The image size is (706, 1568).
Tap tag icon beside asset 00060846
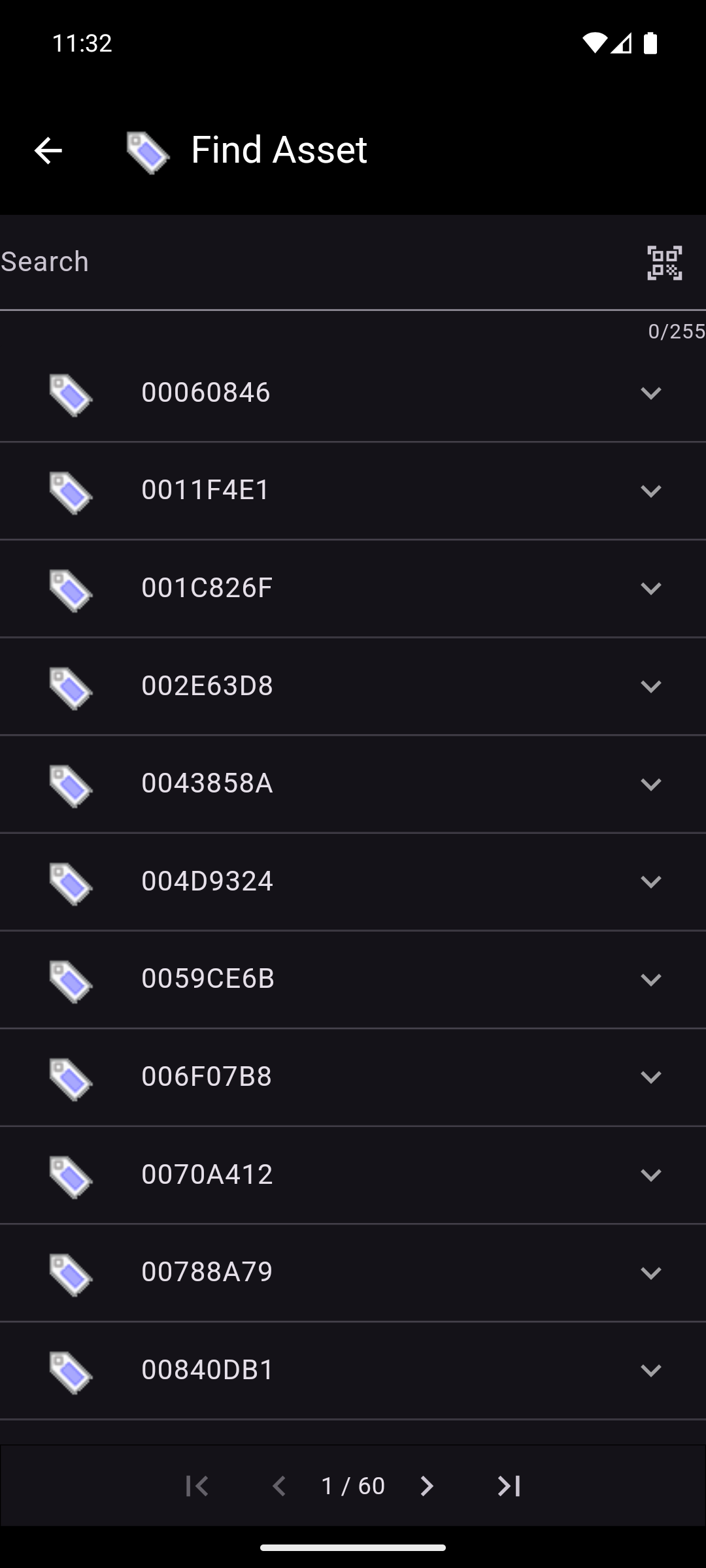click(71, 395)
